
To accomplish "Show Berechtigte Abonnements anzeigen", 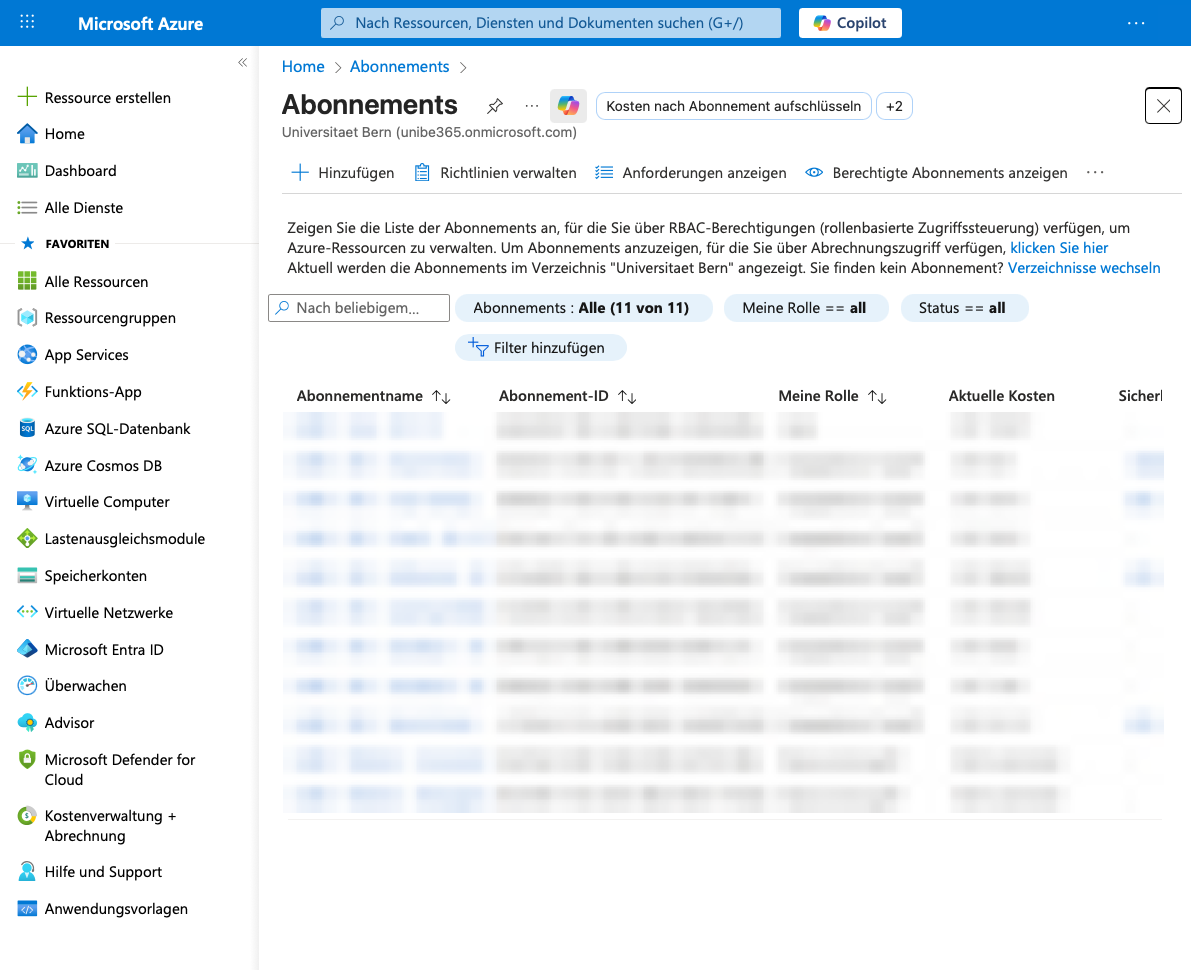I will pyautogui.click(x=937, y=173).
